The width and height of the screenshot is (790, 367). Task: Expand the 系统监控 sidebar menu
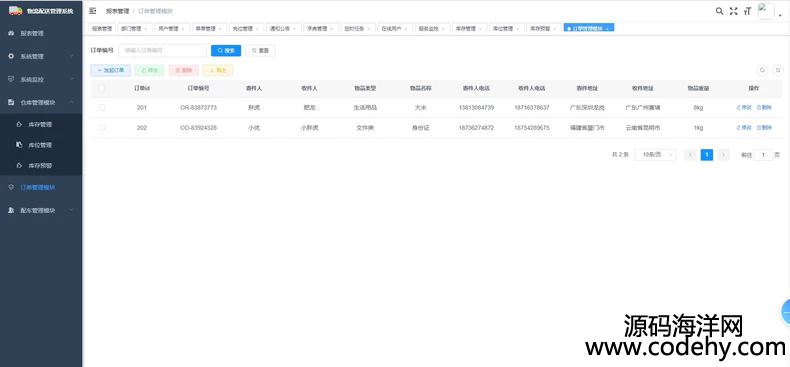[72, 79]
